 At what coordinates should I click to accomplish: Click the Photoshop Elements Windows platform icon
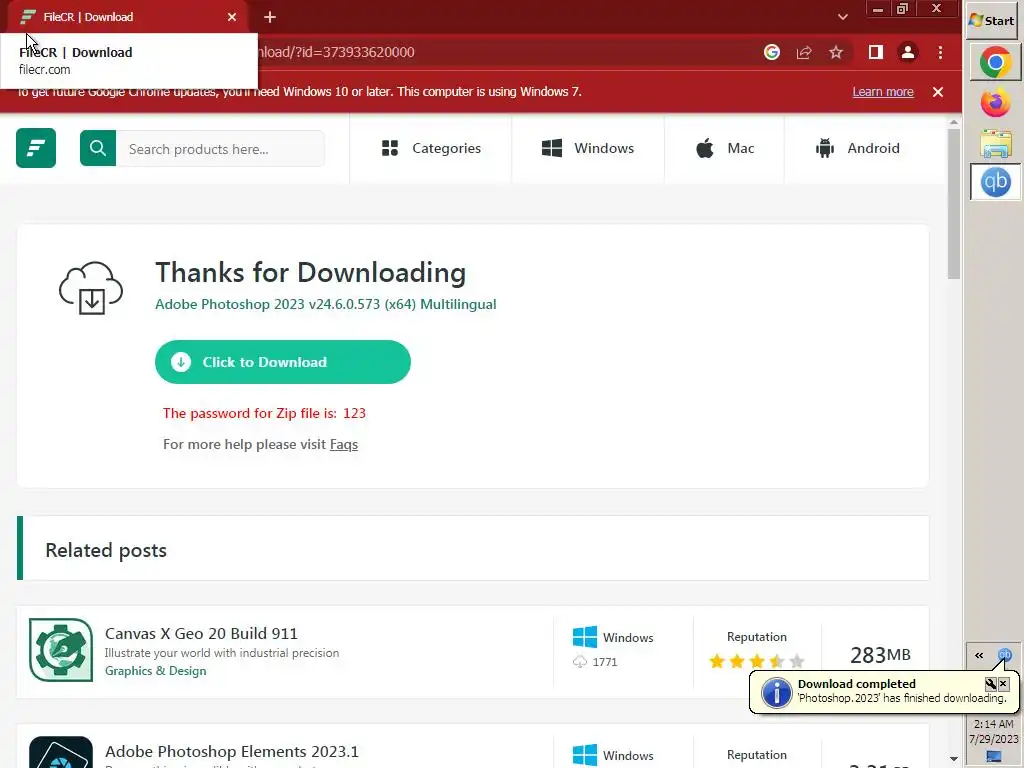coord(584,755)
